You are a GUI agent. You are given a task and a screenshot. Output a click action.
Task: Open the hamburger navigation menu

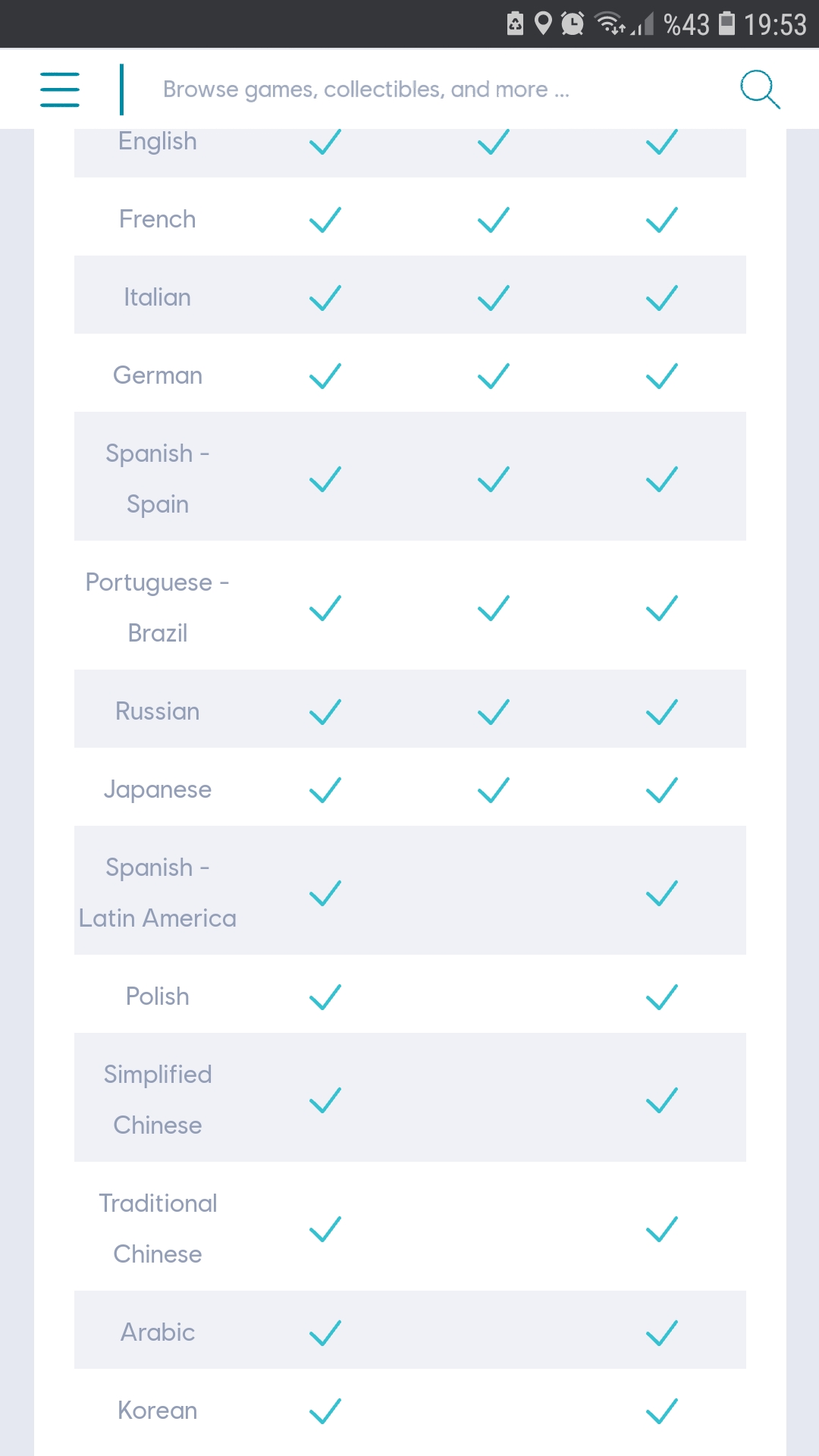pos(60,89)
